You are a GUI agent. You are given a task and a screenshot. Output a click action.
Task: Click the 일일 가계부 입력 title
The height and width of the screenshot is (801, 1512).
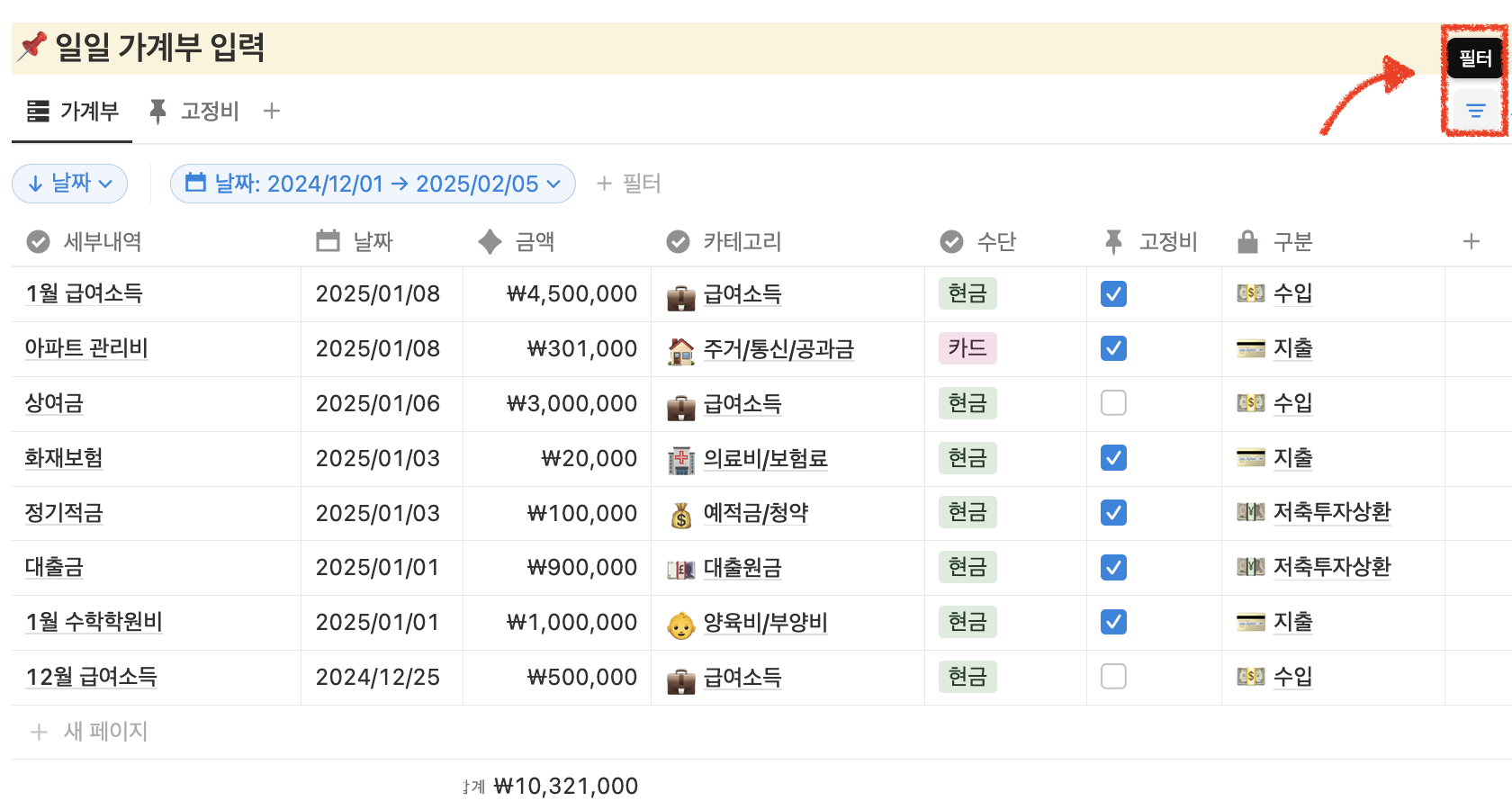click(x=159, y=47)
